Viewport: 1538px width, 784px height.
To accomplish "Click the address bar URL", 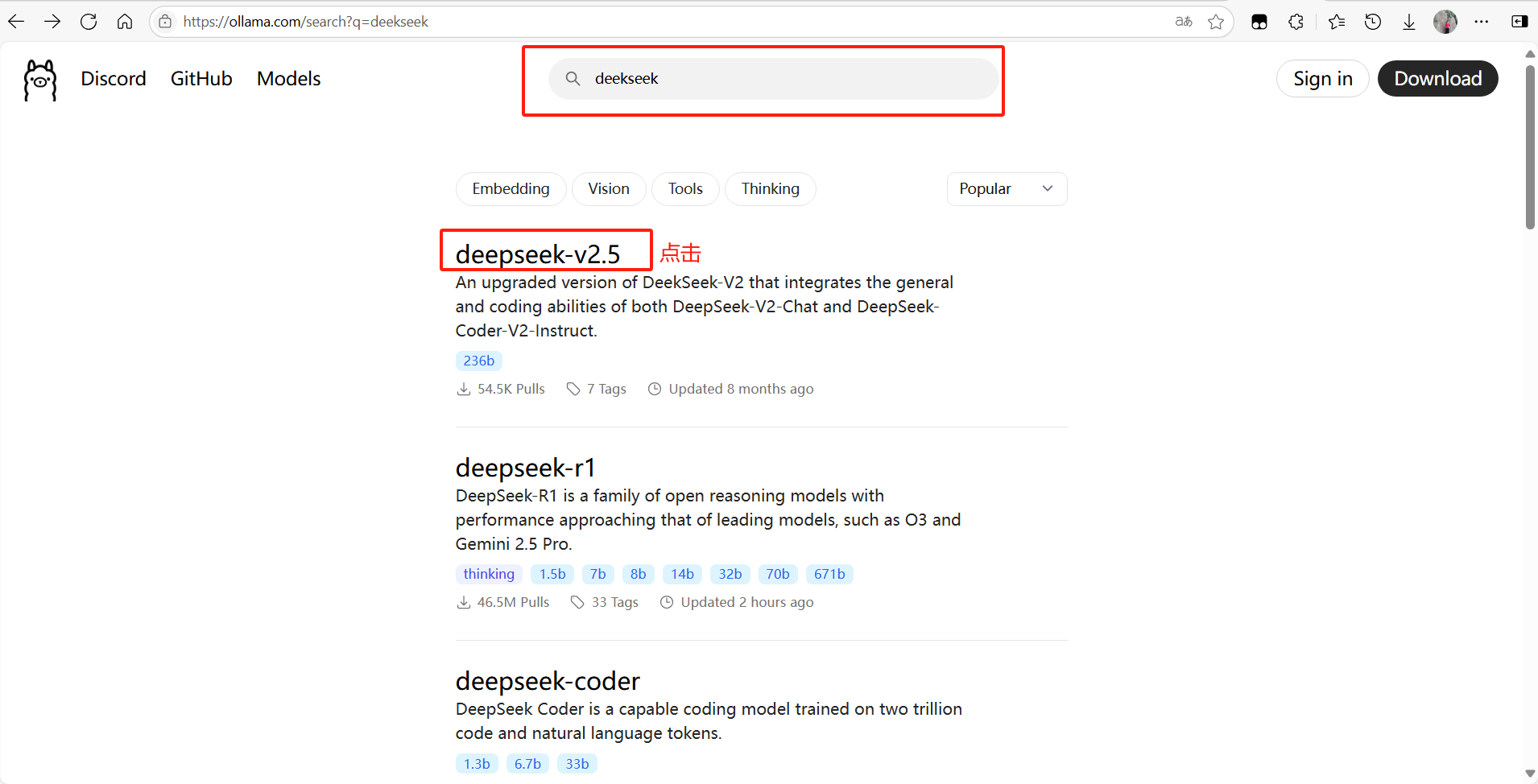I will pyautogui.click(x=306, y=22).
